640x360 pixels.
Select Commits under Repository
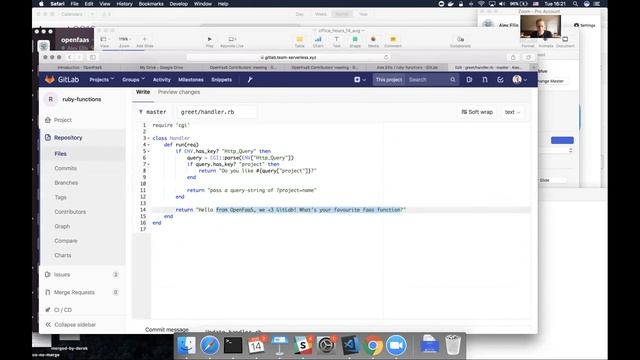(x=65, y=168)
